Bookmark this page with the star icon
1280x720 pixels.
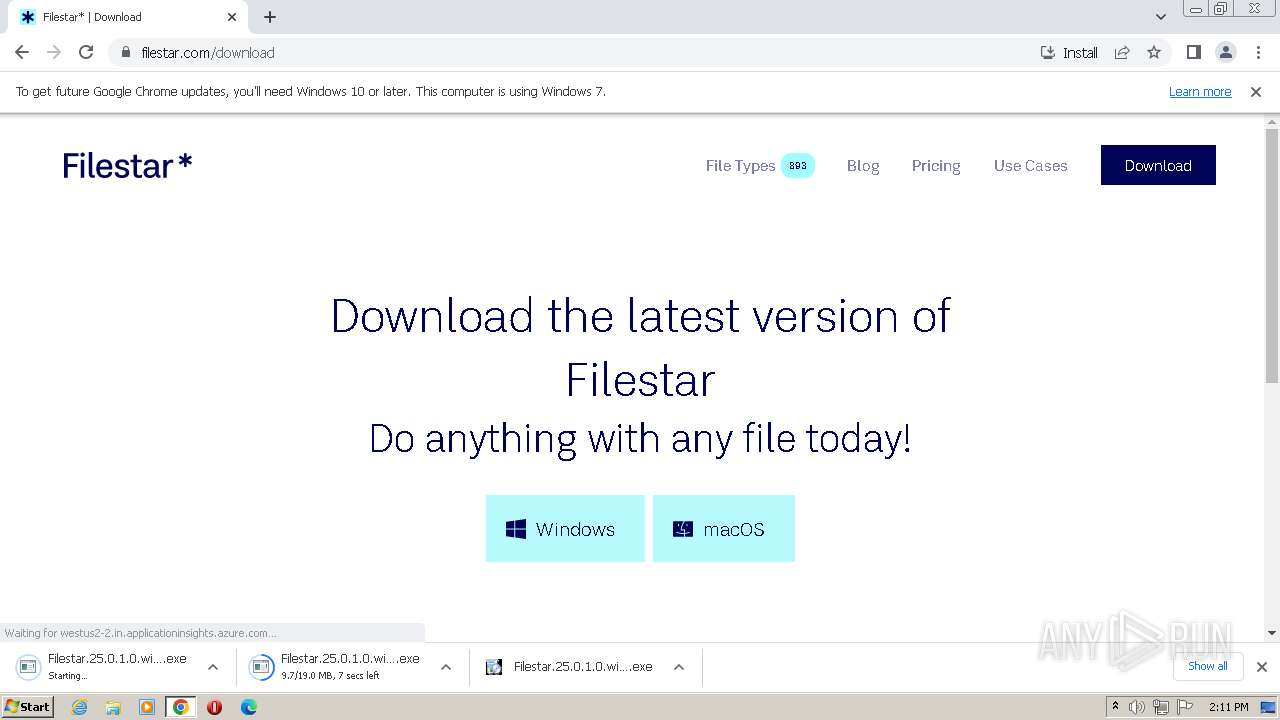pyautogui.click(x=1154, y=52)
